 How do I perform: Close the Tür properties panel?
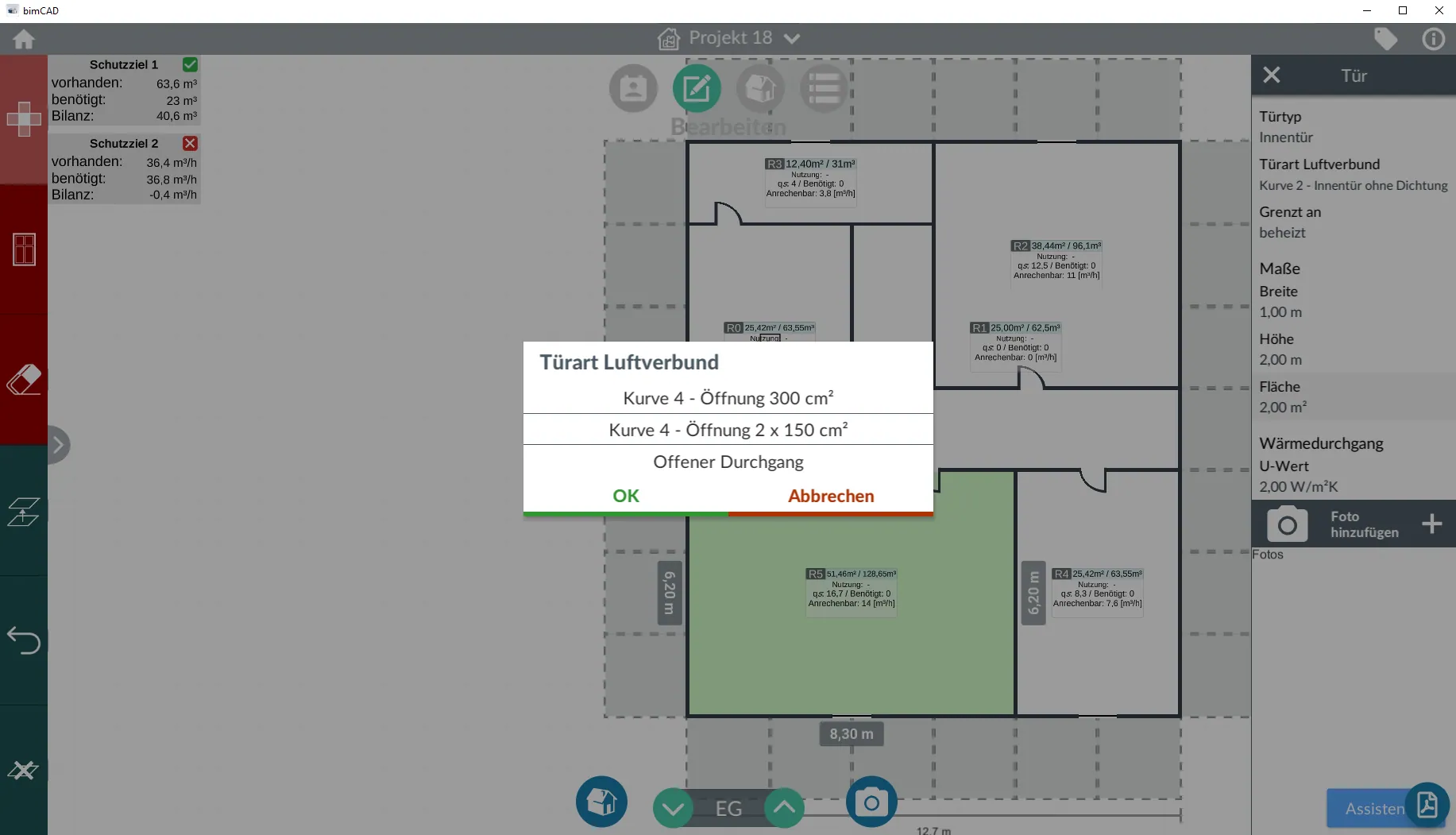click(x=1271, y=75)
